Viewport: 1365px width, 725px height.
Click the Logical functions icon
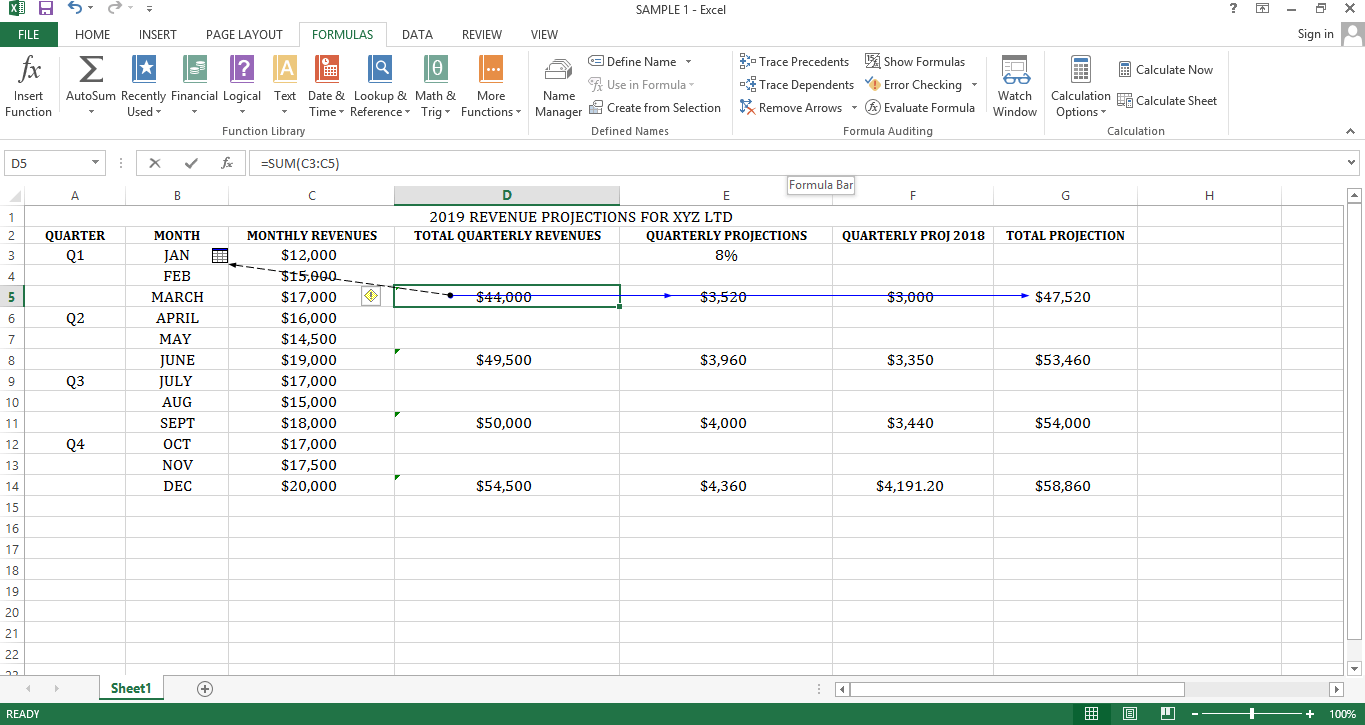(x=241, y=85)
